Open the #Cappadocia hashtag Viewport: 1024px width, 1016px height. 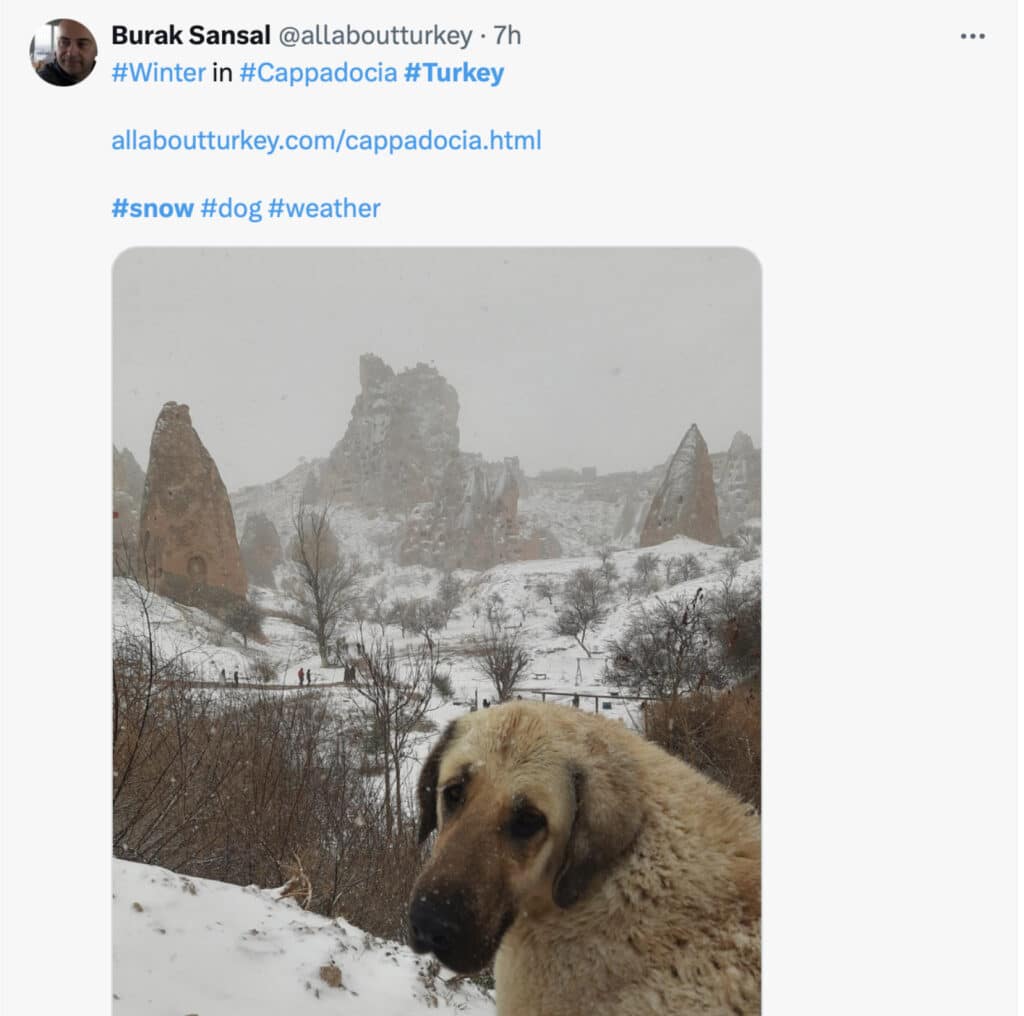point(318,73)
